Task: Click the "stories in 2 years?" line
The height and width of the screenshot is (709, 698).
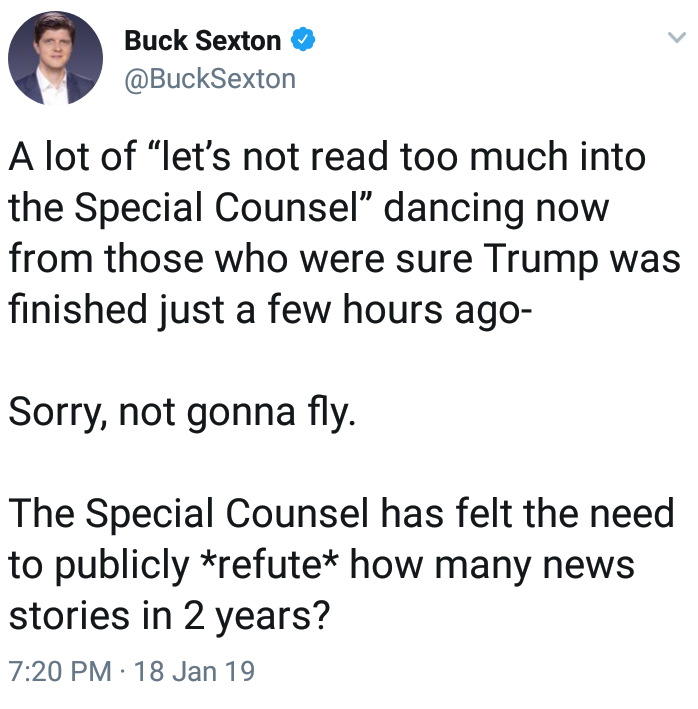Action: (x=169, y=616)
